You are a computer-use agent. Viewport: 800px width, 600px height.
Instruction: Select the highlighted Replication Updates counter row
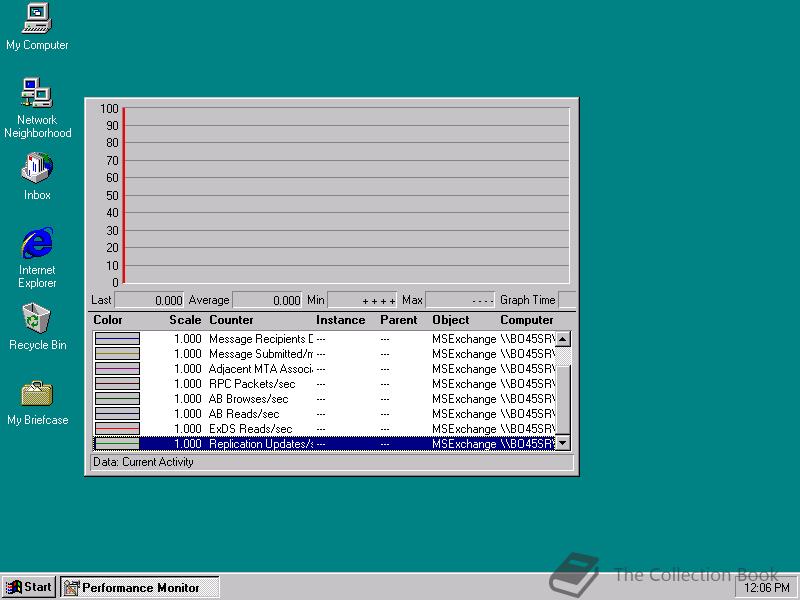pos(324,444)
